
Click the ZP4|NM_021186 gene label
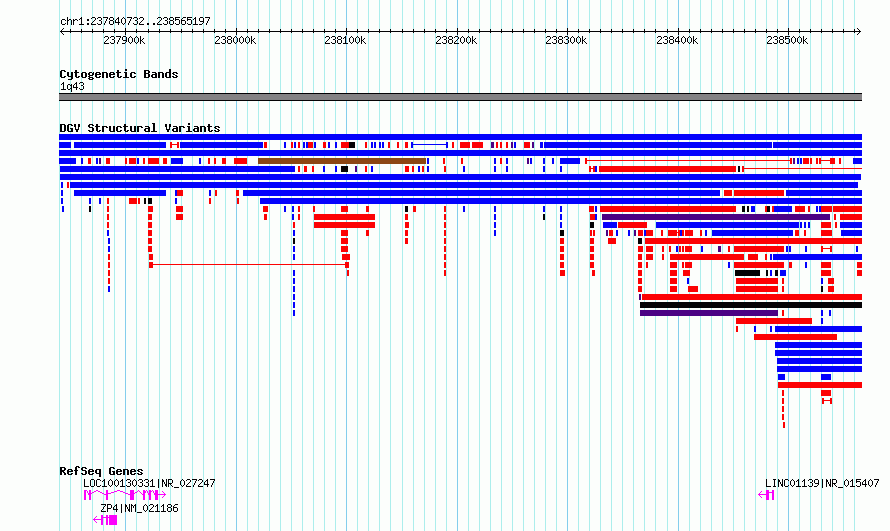pos(139,508)
